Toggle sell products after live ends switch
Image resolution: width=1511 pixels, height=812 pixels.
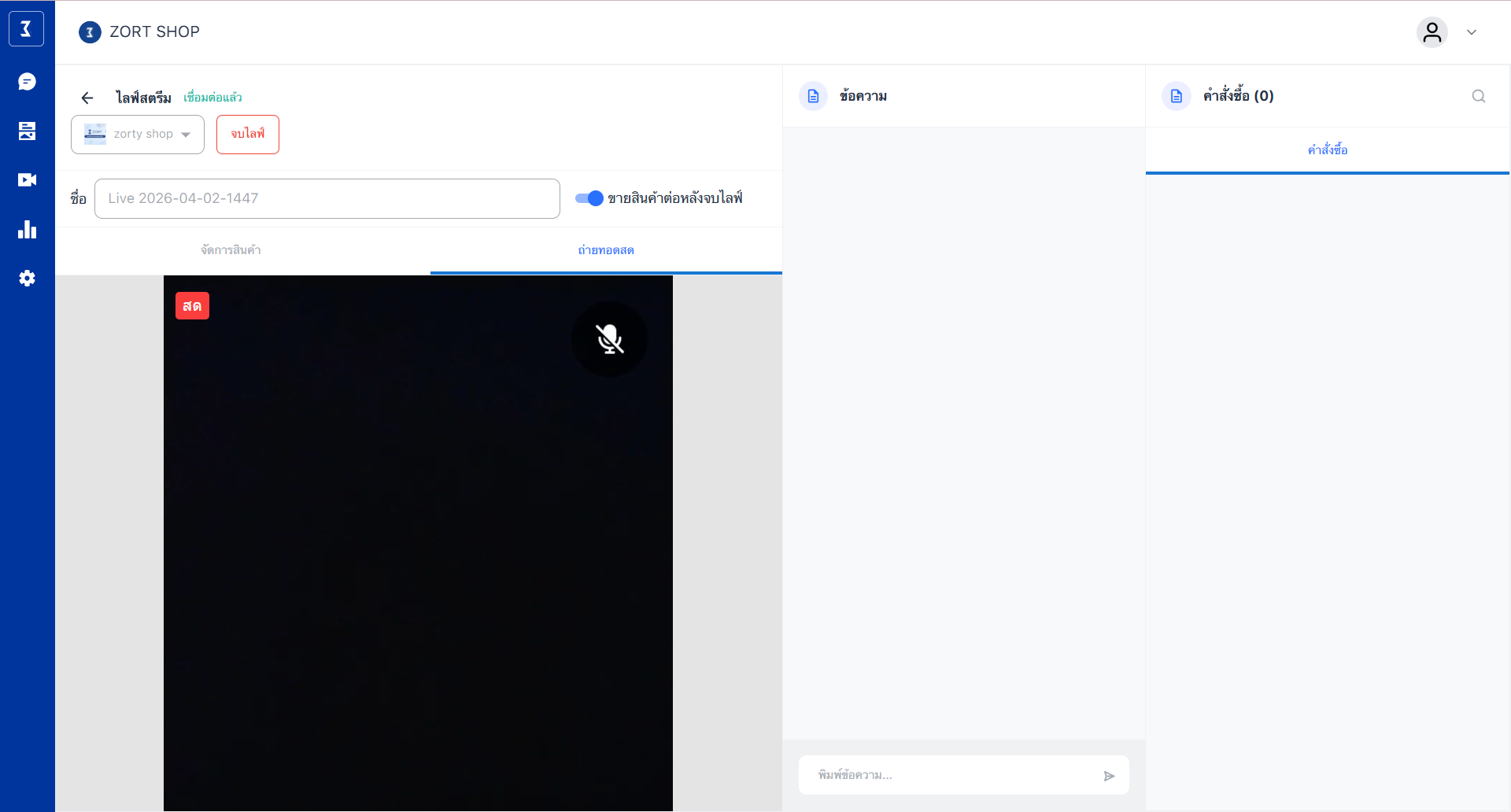pos(589,198)
